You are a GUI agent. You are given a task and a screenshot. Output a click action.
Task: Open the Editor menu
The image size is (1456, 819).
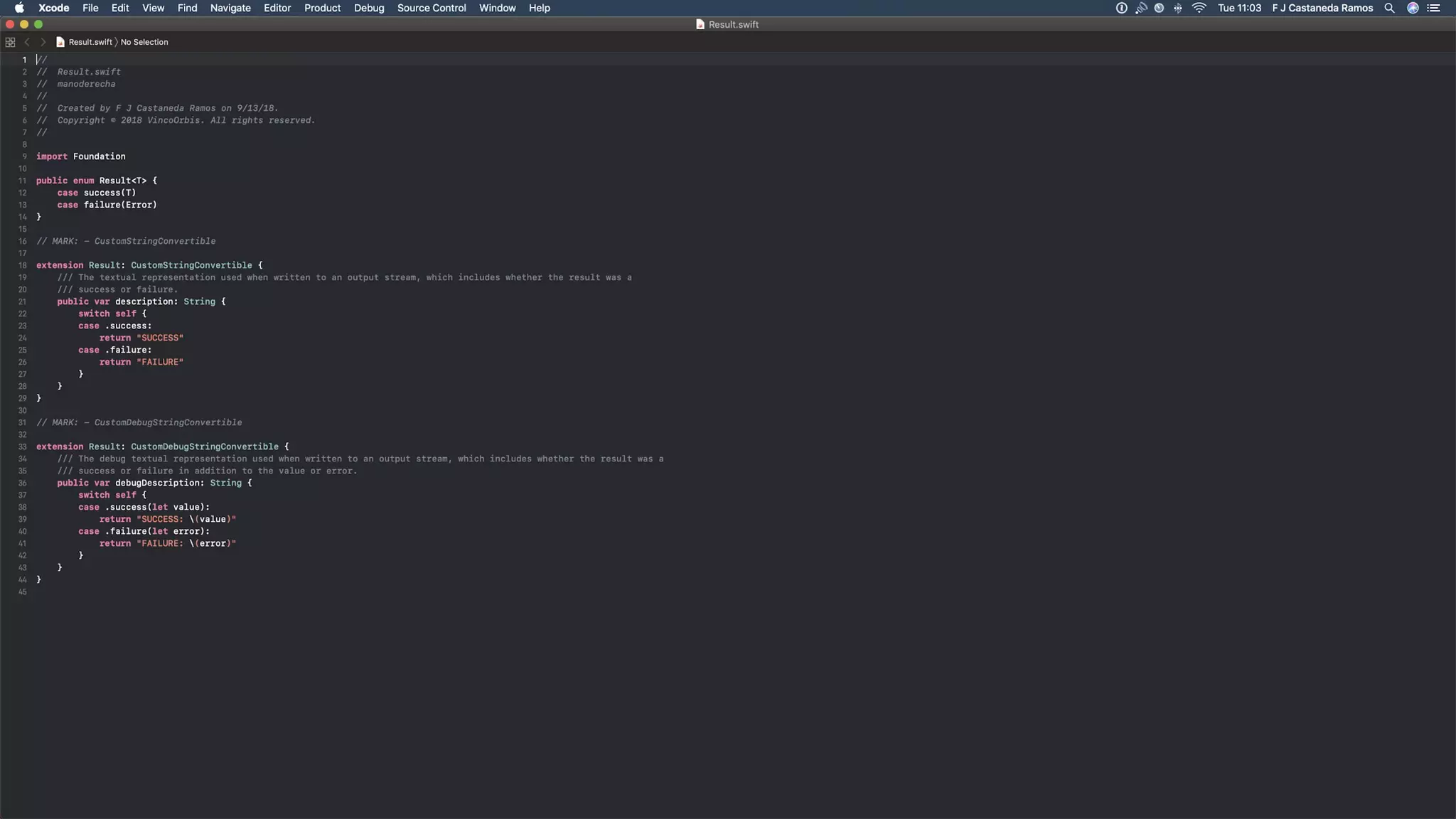coord(277,8)
